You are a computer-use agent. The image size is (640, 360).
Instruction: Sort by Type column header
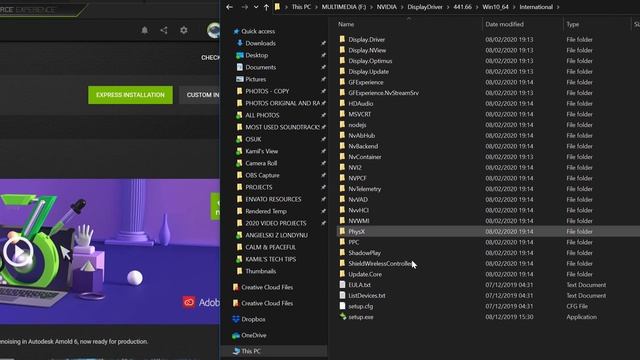point(573,24)
